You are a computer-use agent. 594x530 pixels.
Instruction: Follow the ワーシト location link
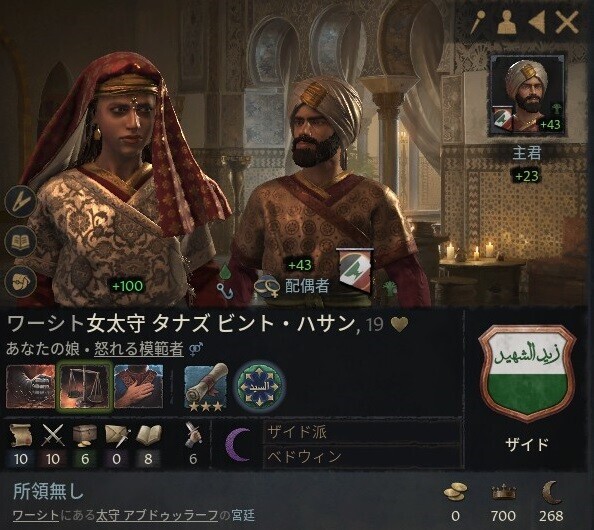tap(36, 516)
